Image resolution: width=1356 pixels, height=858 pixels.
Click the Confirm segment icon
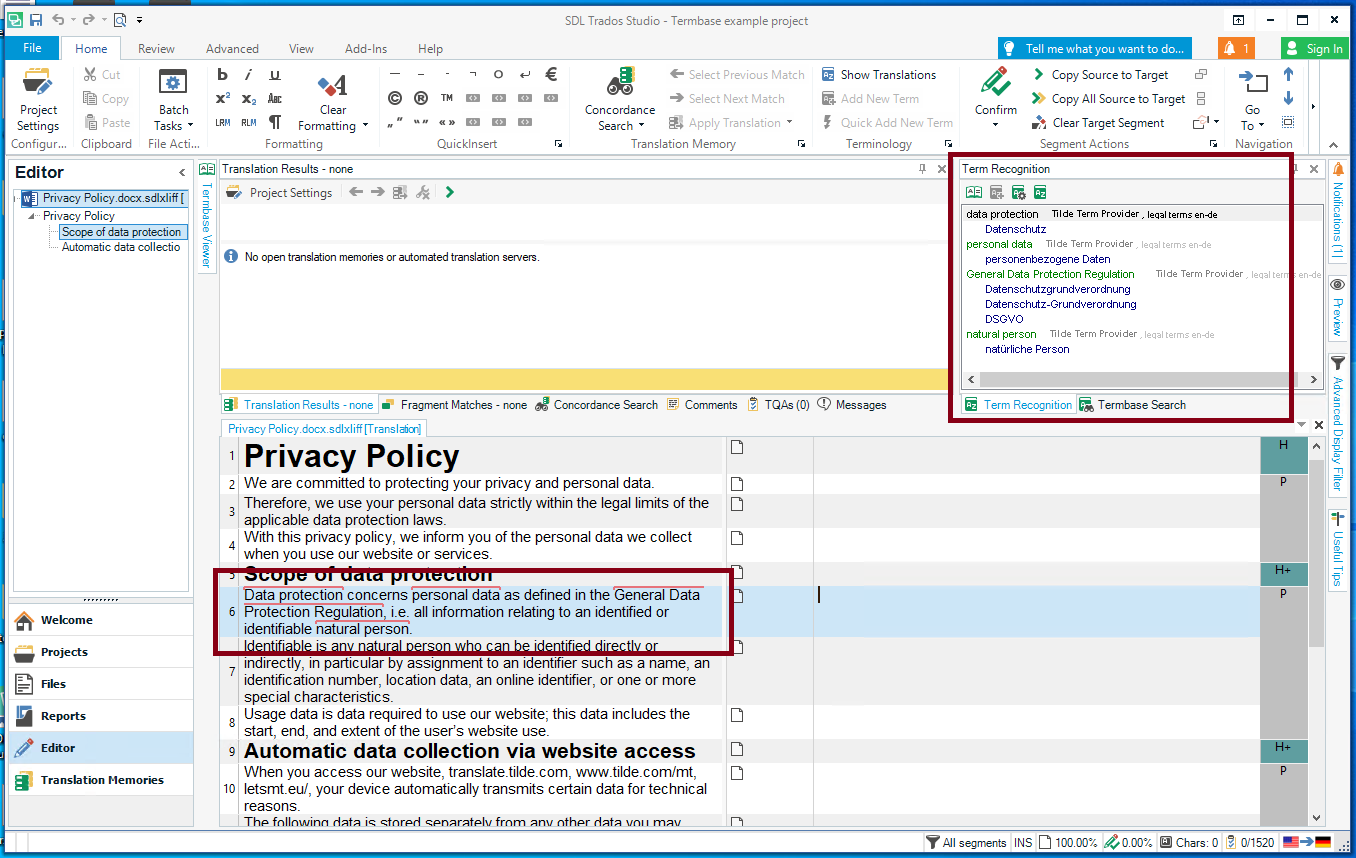tap(995, 84)
